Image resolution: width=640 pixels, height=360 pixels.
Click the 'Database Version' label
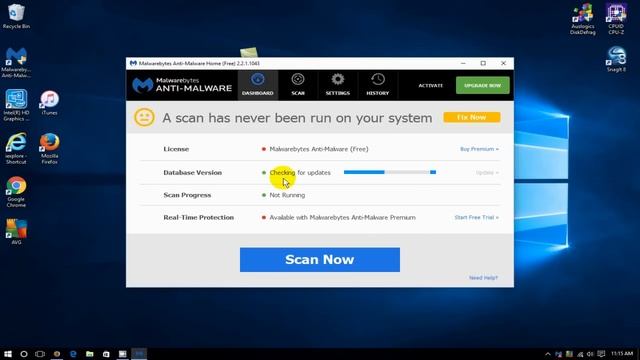[193, 173]
